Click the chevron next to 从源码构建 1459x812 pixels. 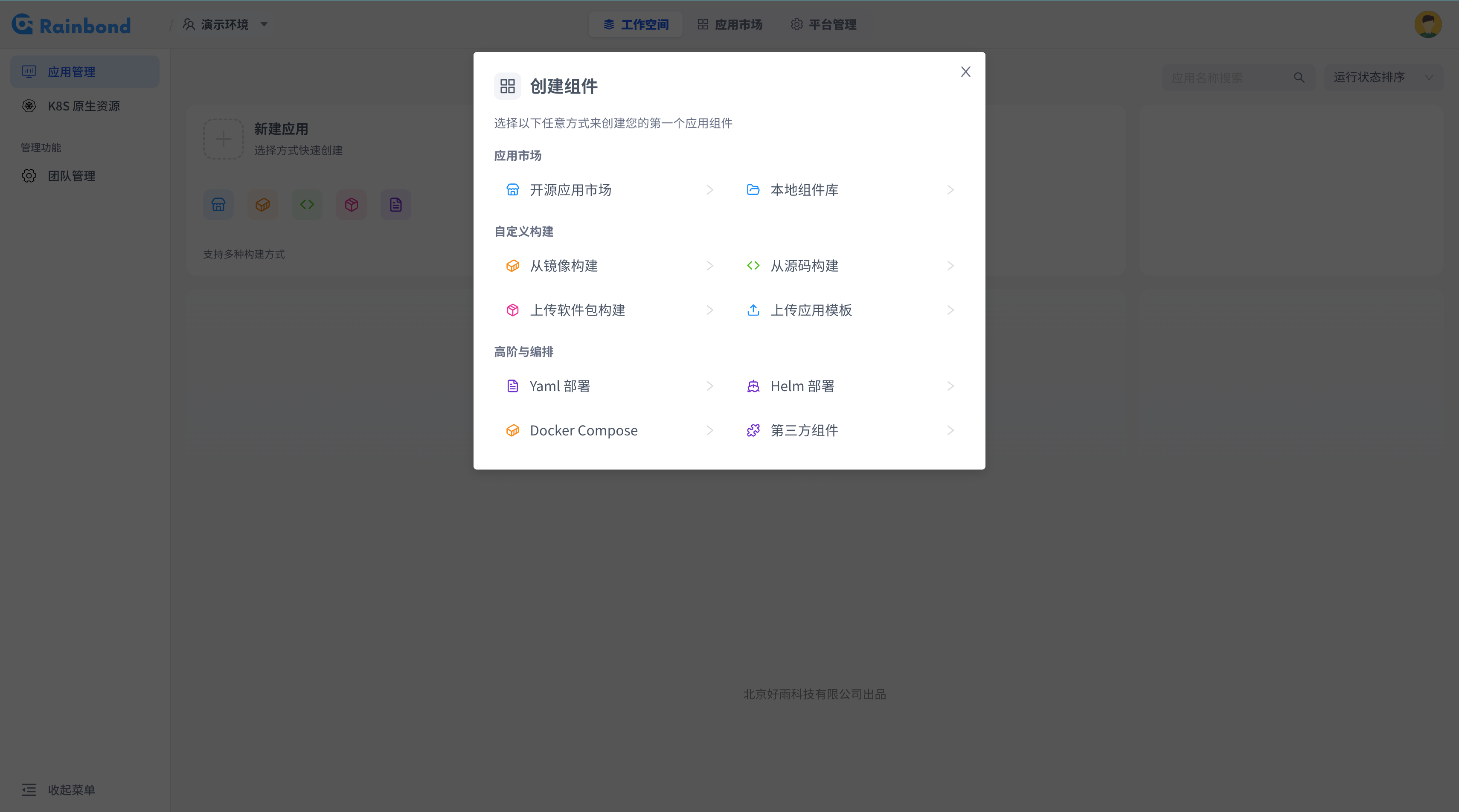951,266
